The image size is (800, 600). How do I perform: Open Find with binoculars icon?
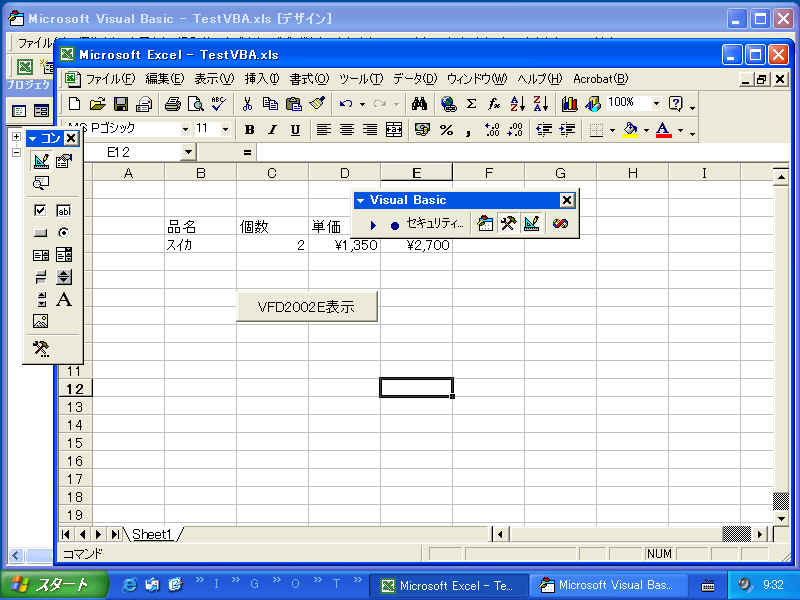pyautogui.click(x=419, y=104)
